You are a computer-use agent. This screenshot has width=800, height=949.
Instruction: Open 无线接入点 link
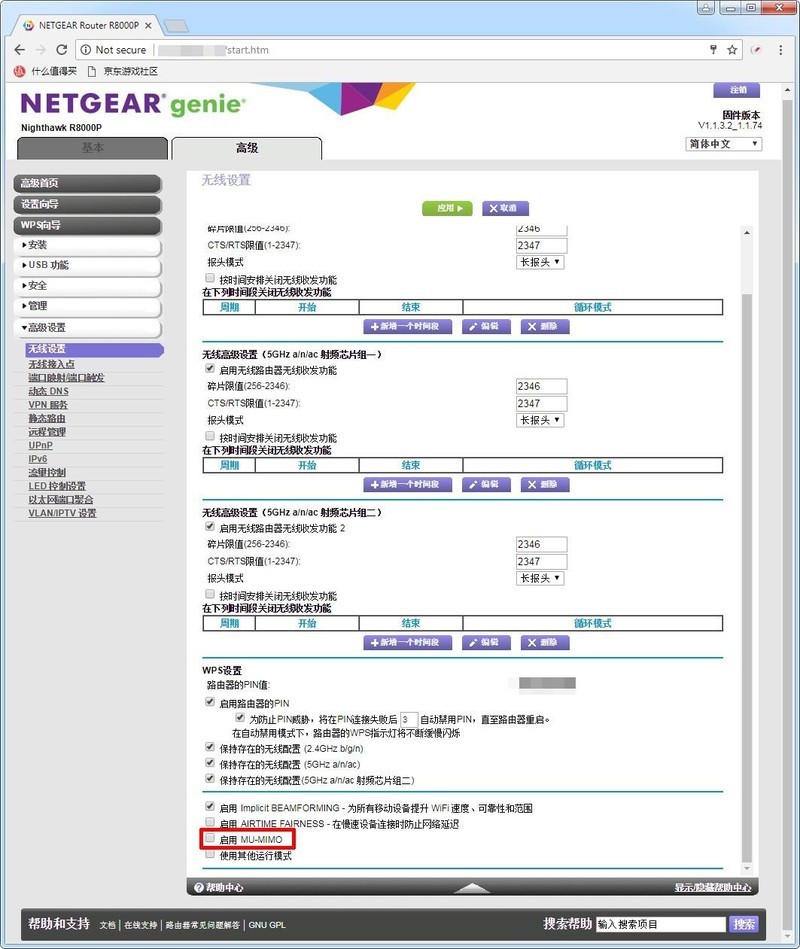tap(51, 364)
